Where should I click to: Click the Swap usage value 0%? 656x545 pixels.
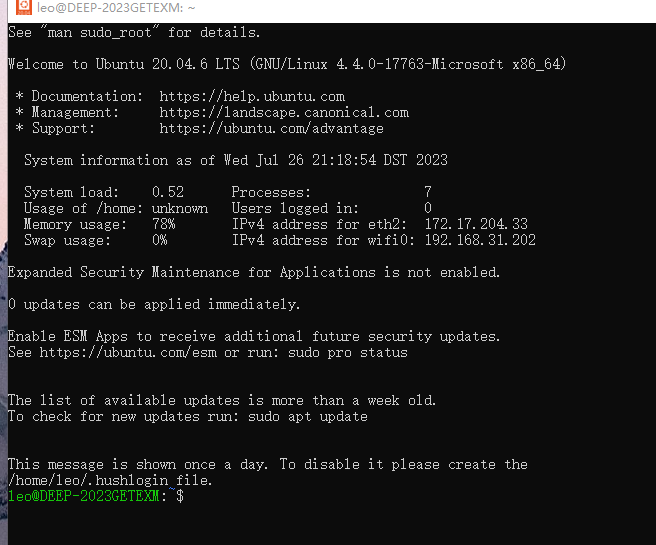coord(159,240)
